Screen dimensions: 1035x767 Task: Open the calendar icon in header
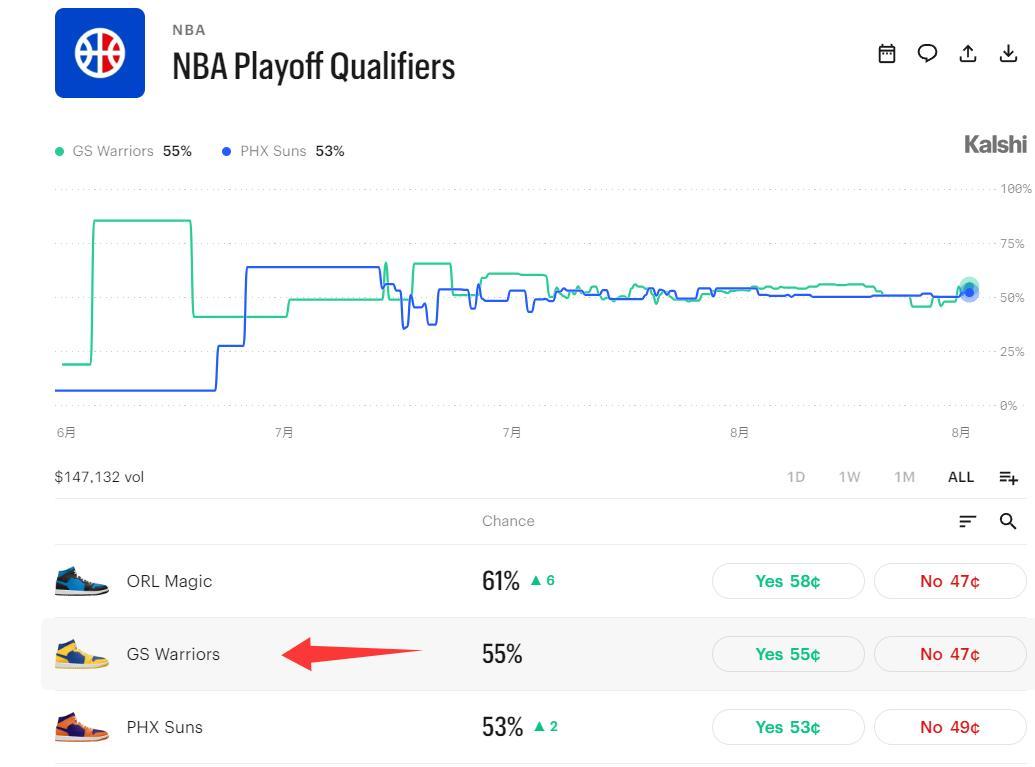point(886,53)
